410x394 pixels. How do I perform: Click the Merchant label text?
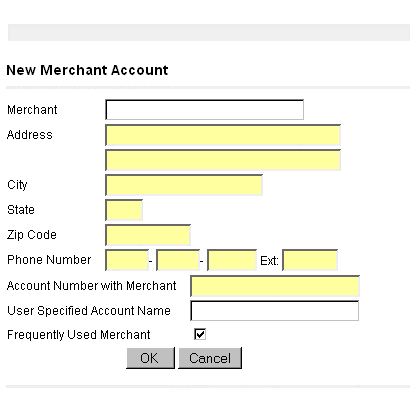click(x=32, y=110)
